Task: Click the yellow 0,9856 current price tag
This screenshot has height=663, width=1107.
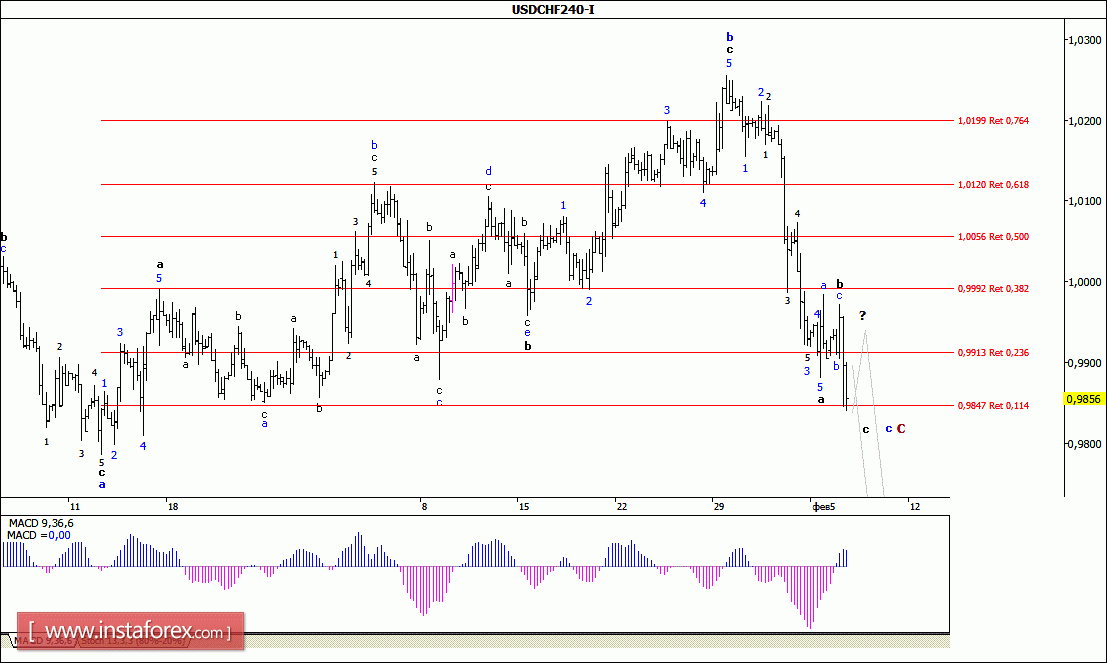Action: 1083,399
